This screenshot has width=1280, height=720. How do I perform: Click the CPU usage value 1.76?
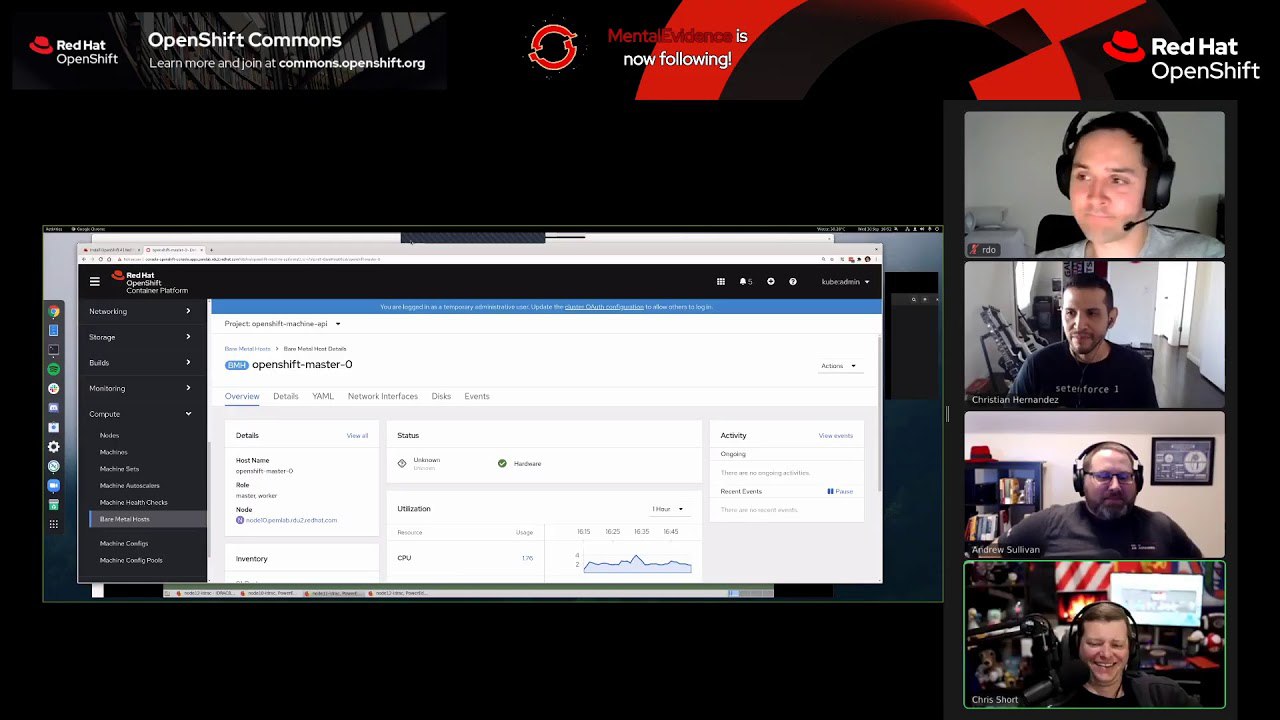[x=527, y=558]
